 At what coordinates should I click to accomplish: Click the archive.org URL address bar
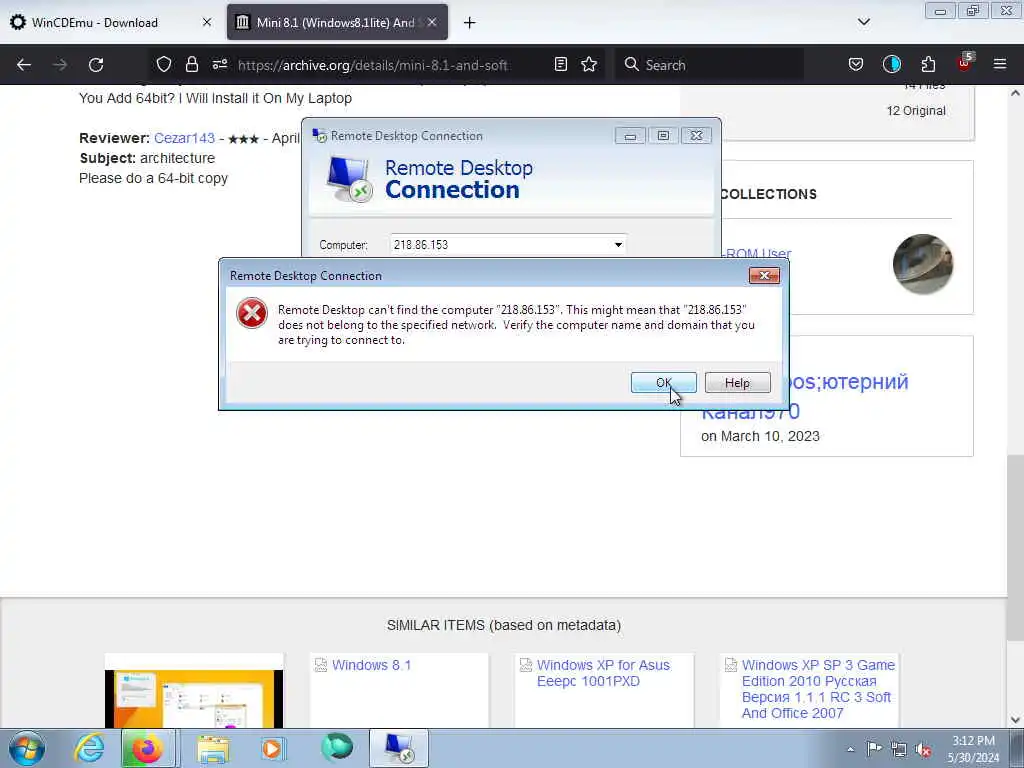pos(373,65)
